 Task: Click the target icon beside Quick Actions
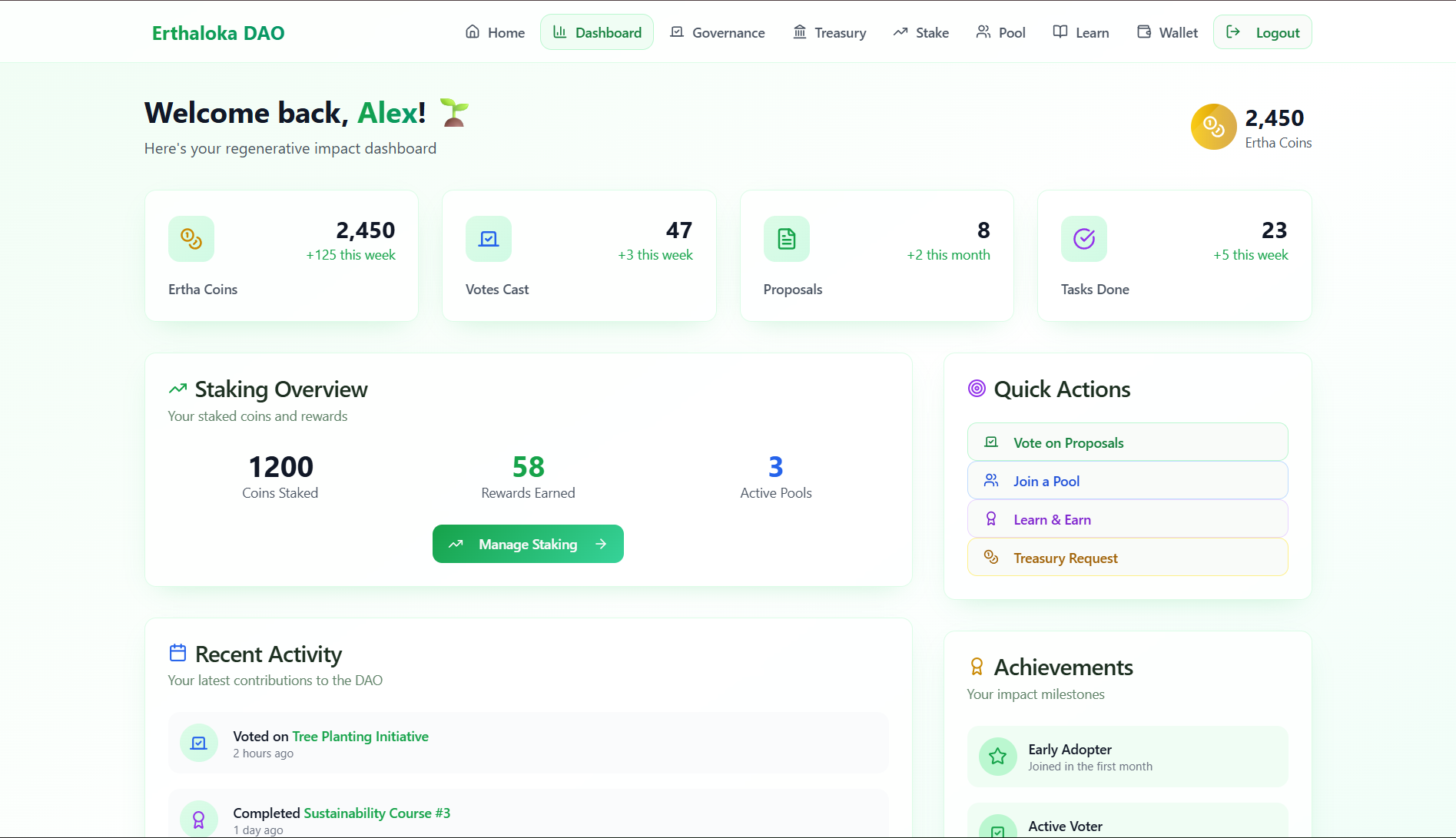click(977, 389)
